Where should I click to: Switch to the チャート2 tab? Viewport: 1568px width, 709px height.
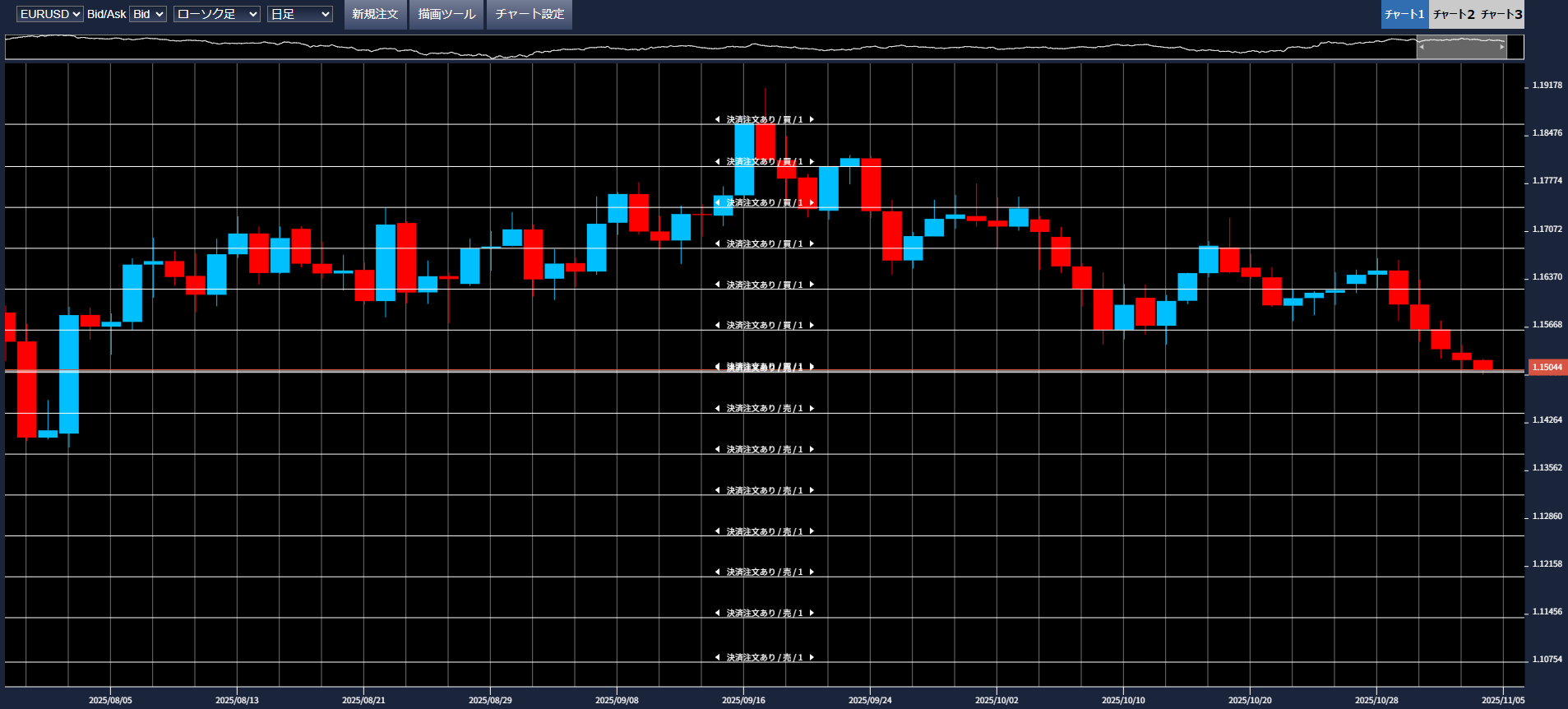click(1454, 14)
